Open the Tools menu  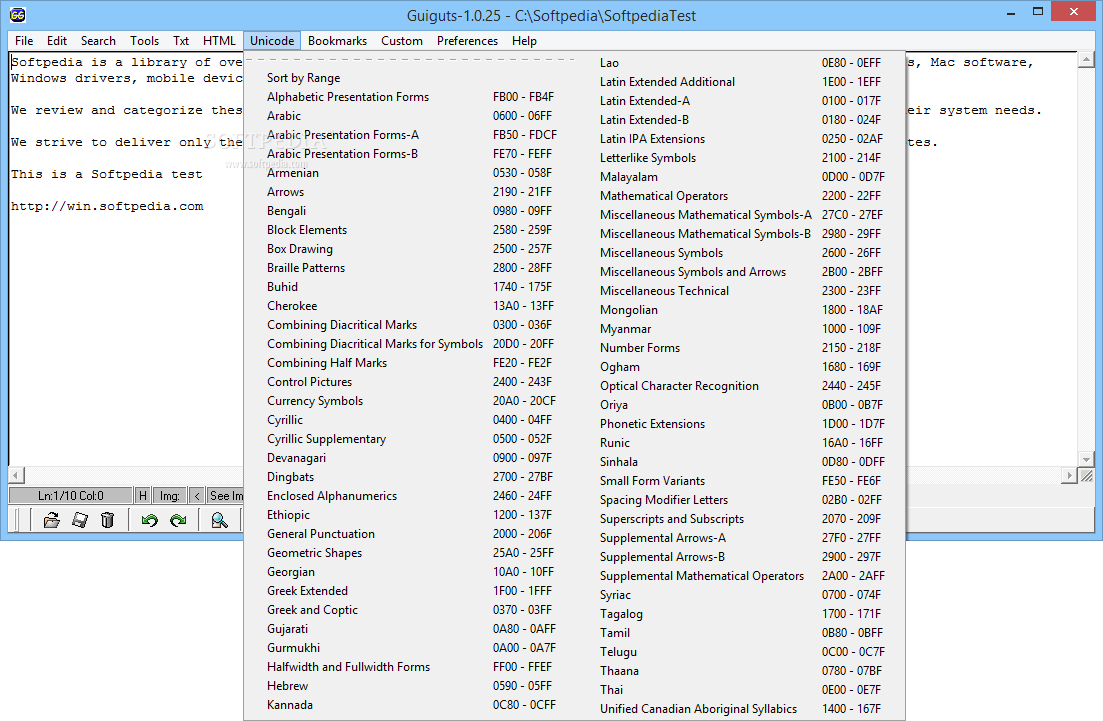point(144,41)
